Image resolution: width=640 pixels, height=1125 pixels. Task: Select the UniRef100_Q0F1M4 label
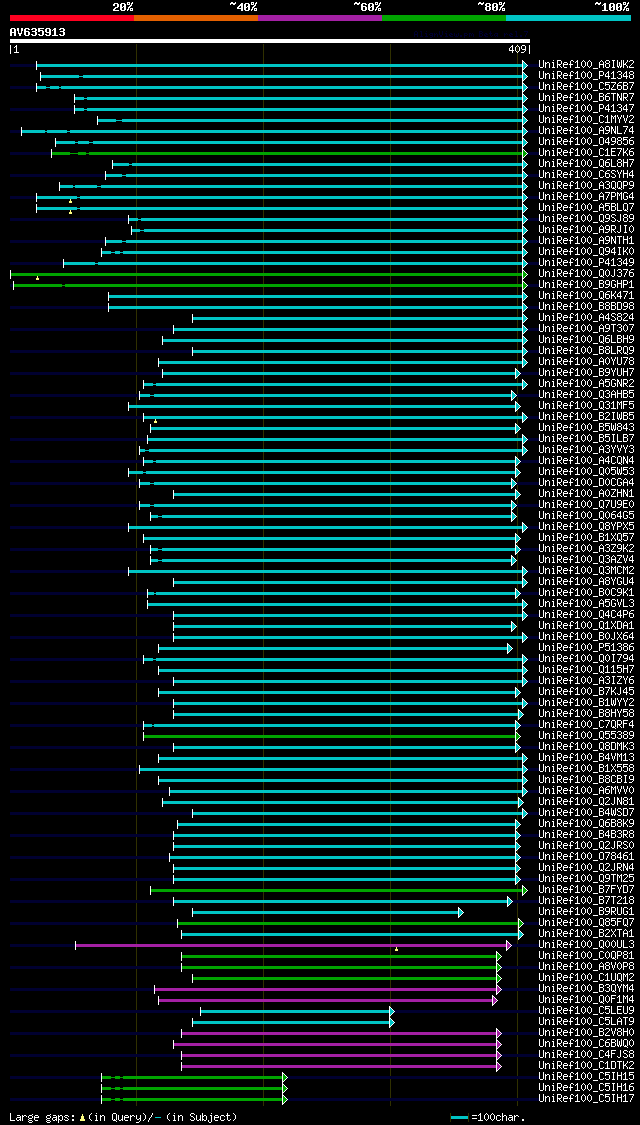point(586,999)
